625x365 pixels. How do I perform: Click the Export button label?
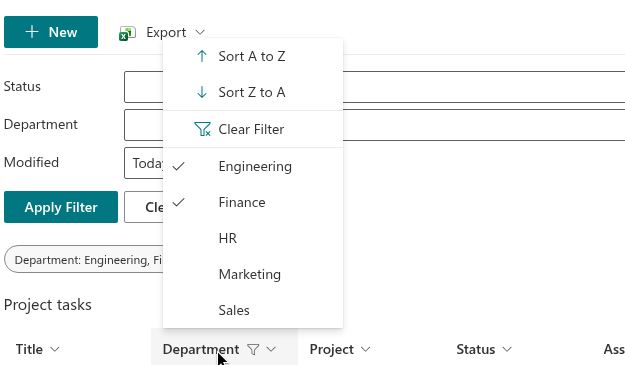click(166, 32)
